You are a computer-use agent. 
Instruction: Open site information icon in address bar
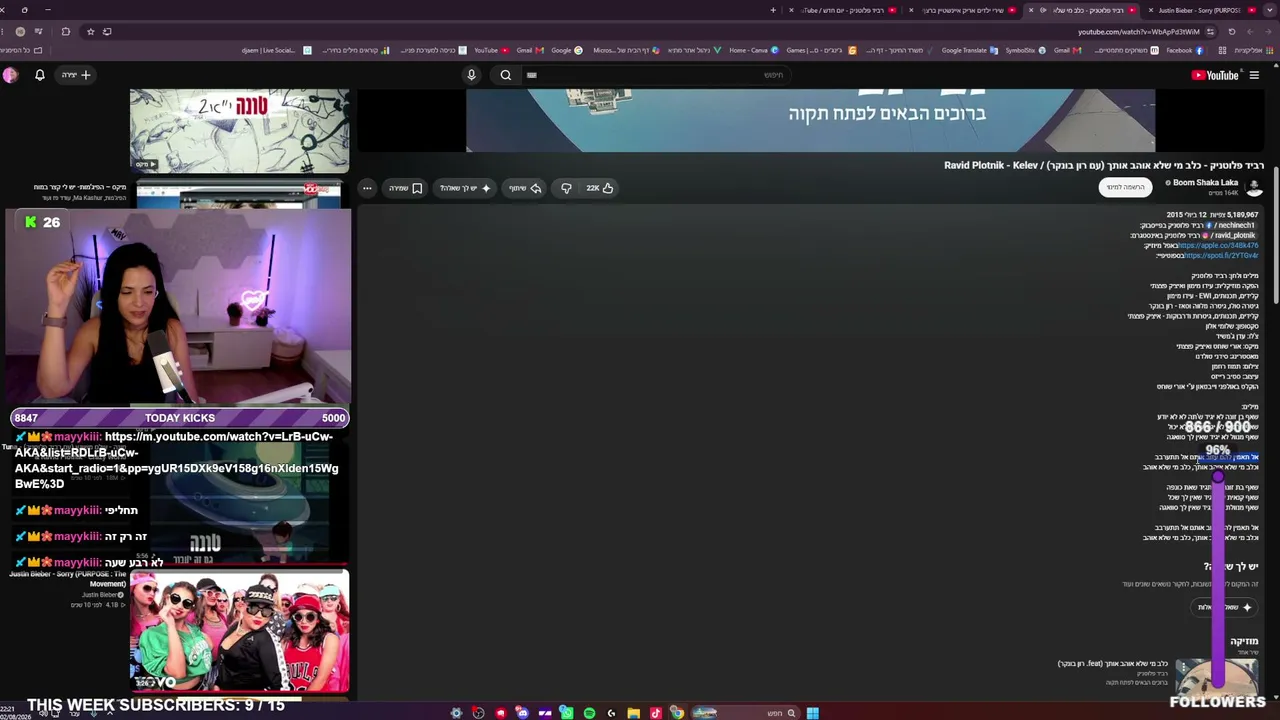click(1210, 31)
